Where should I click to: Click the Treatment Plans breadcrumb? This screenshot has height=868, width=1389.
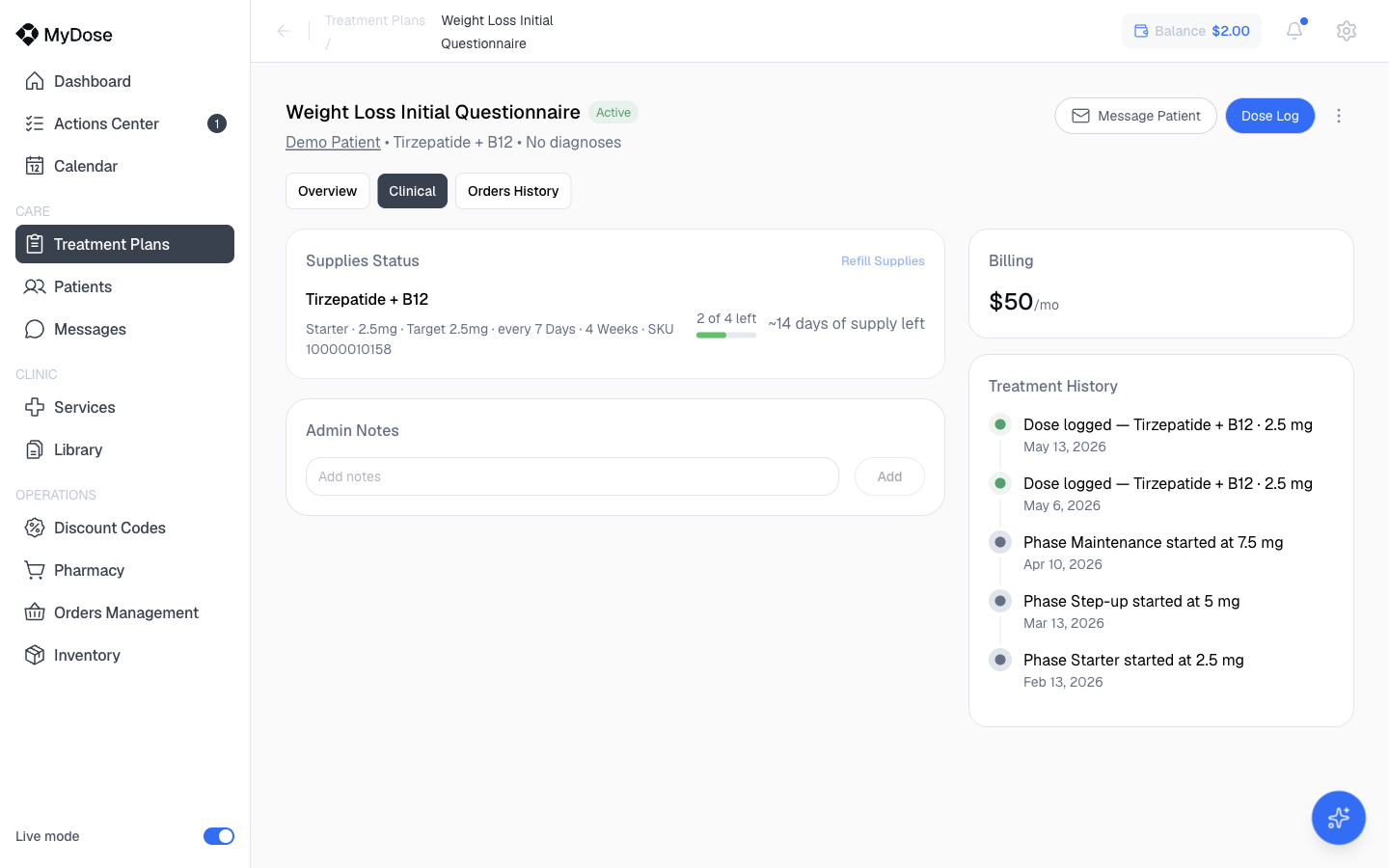(375, 20)
